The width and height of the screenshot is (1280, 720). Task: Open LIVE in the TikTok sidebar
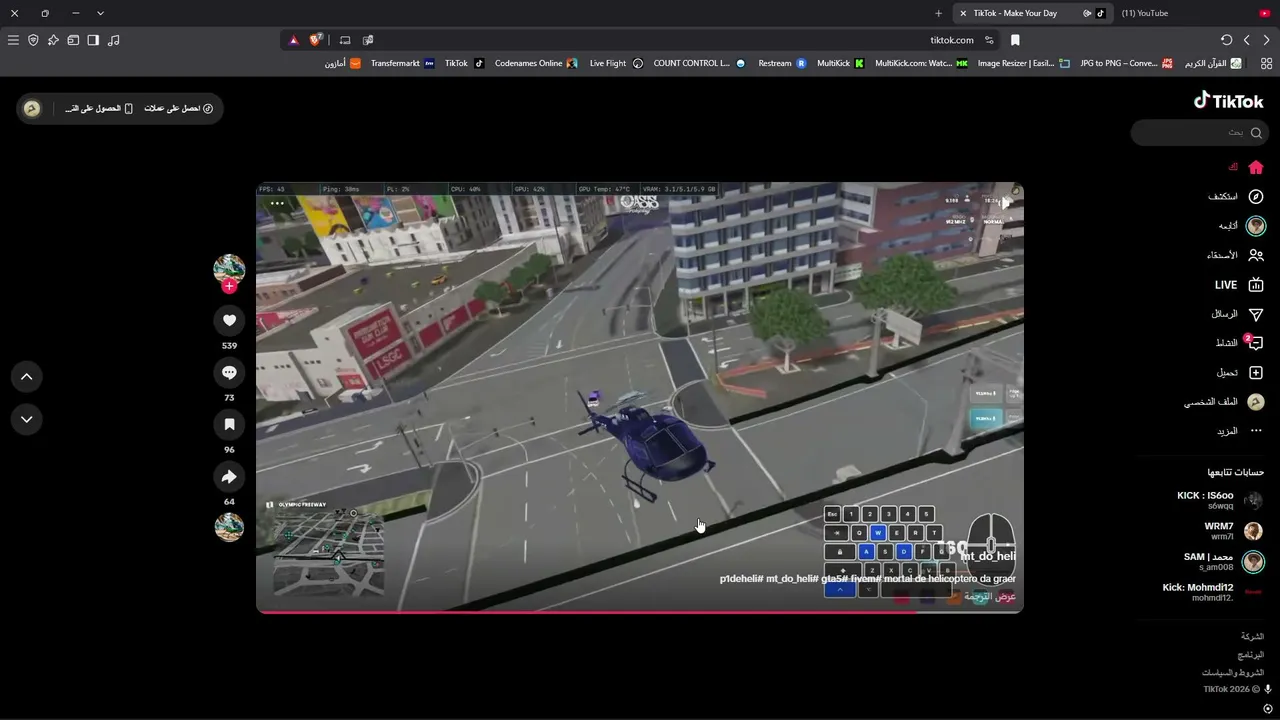(1238, 285)
